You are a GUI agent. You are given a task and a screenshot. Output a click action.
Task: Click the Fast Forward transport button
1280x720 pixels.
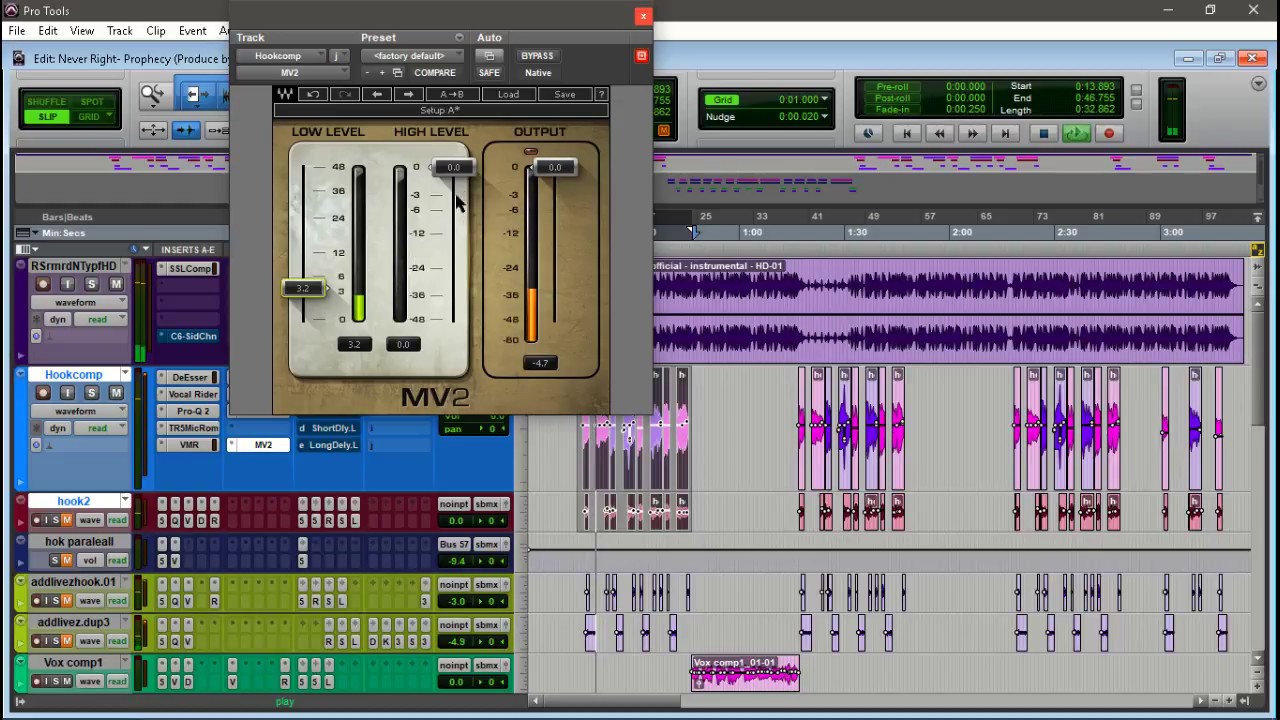pos(972,133)
